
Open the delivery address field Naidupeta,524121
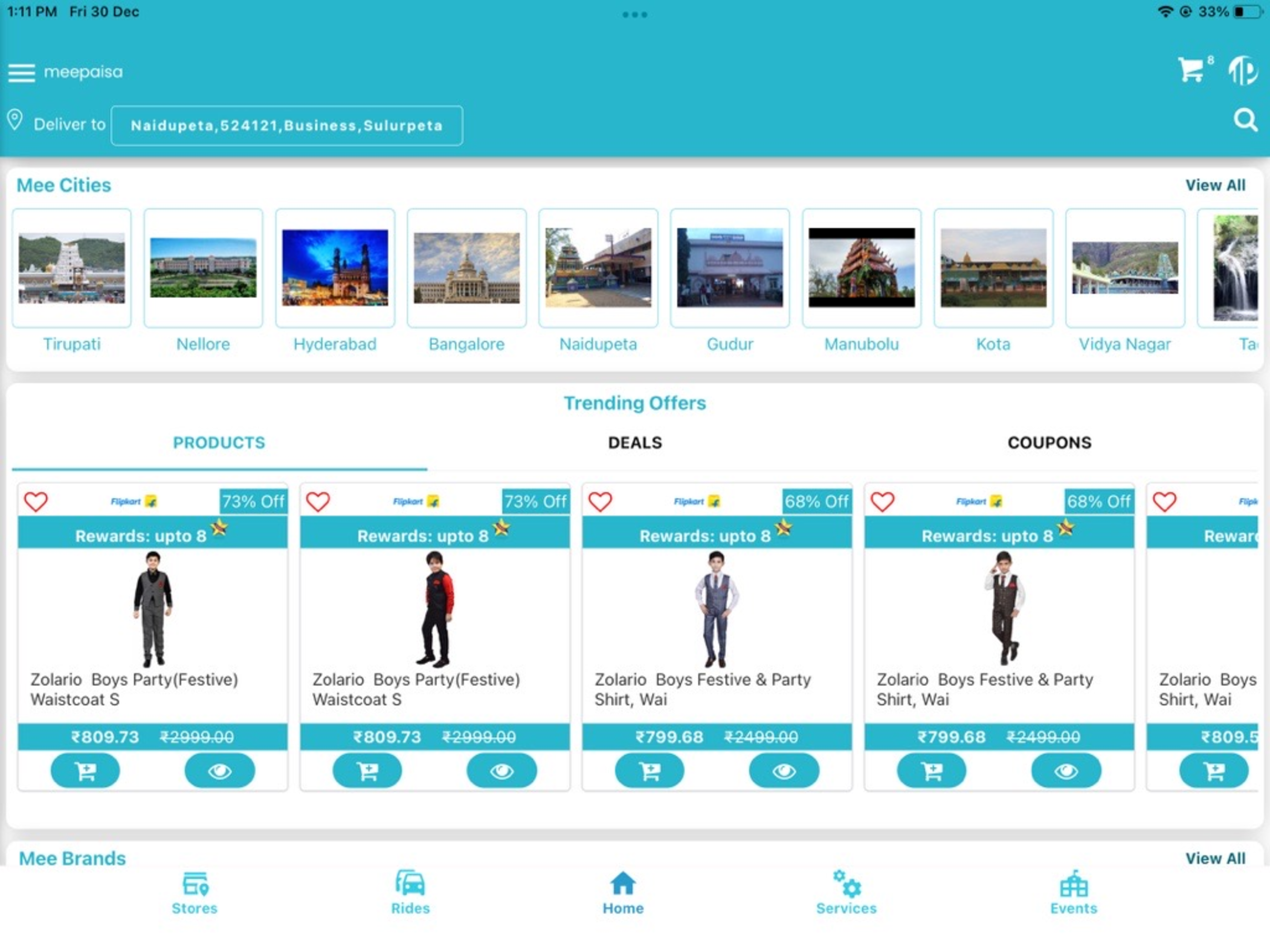point(286,126)
